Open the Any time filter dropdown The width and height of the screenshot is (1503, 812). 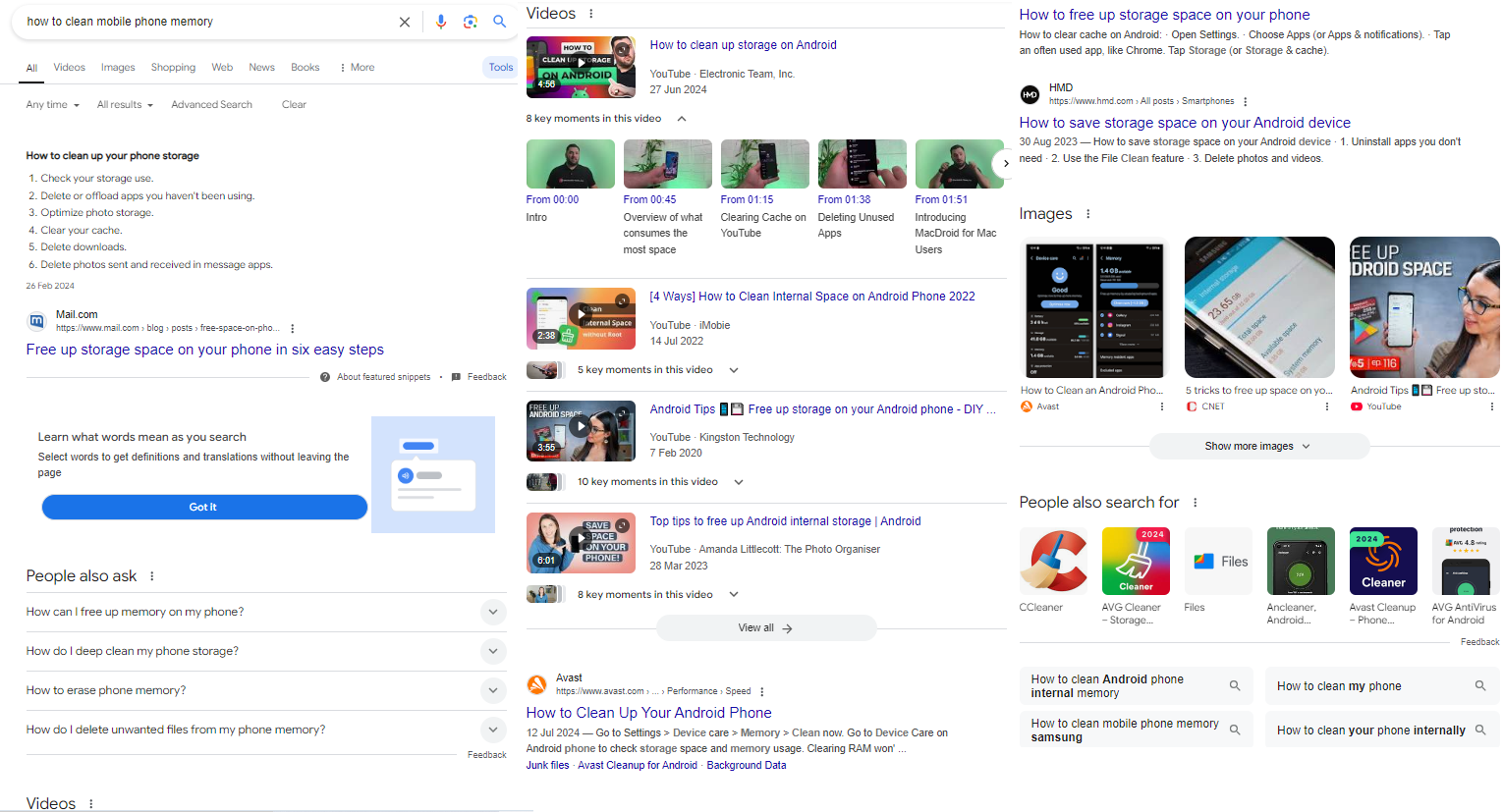pos(53,105)
